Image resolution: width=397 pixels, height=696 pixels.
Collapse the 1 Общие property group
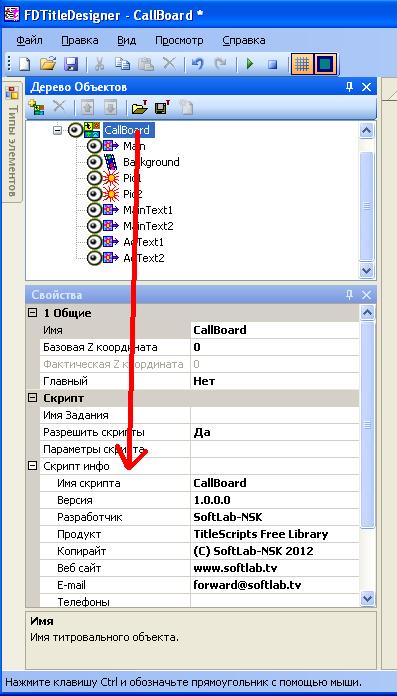coord(32,313)
